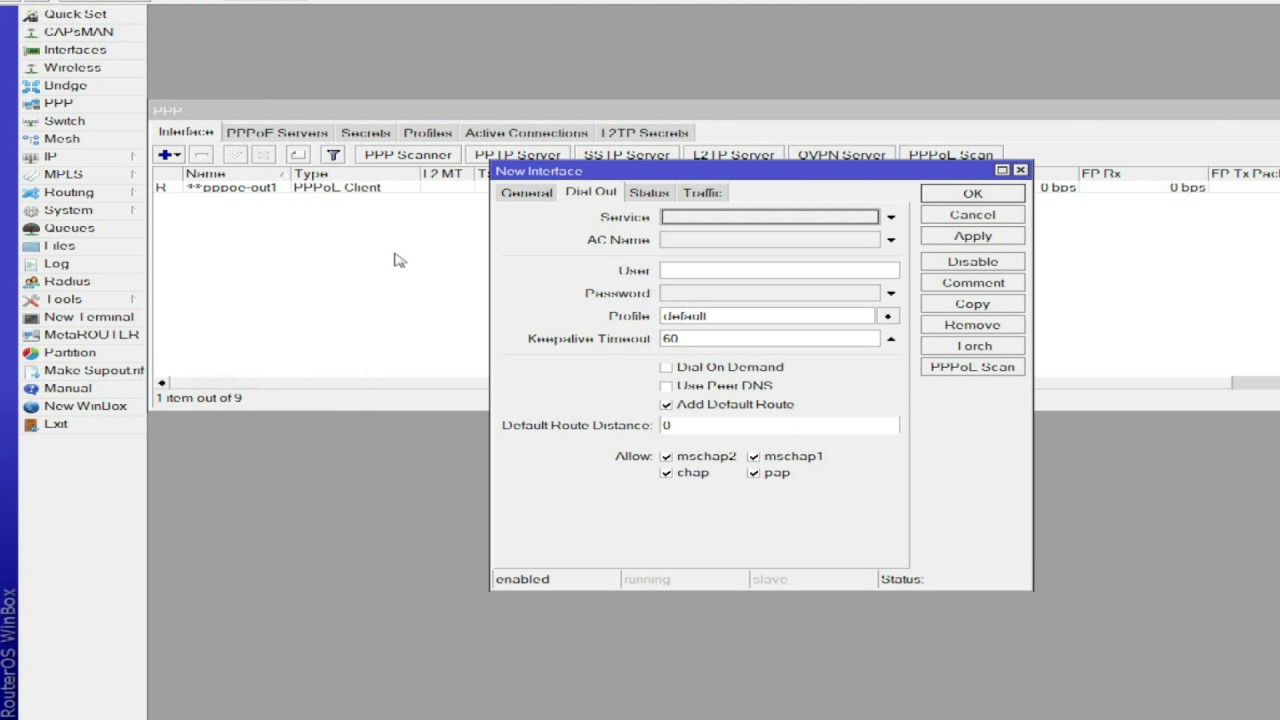Click the disable X toolbar icon
Image resolution: width=1280 pixels, height=720 pixels.
click(263, 155)
